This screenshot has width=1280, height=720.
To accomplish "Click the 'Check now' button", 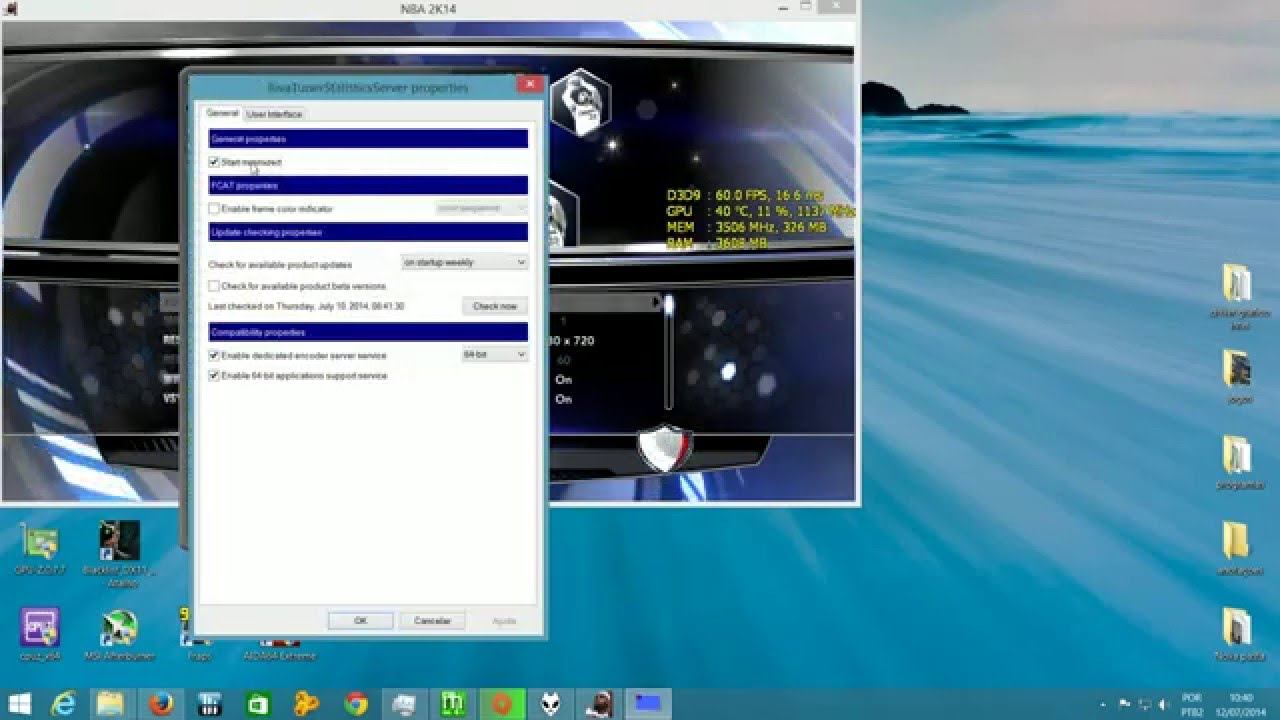I will (495, 306).
